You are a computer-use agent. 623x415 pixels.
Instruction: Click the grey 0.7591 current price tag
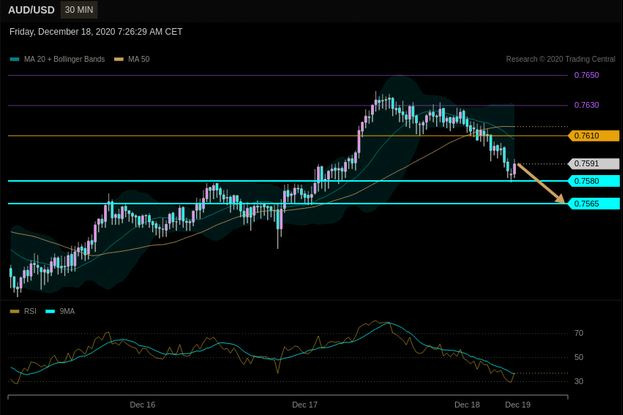[594, 163]
